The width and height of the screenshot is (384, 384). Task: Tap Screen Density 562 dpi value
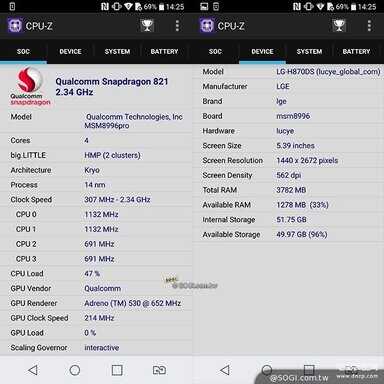(x=289, y=175)
